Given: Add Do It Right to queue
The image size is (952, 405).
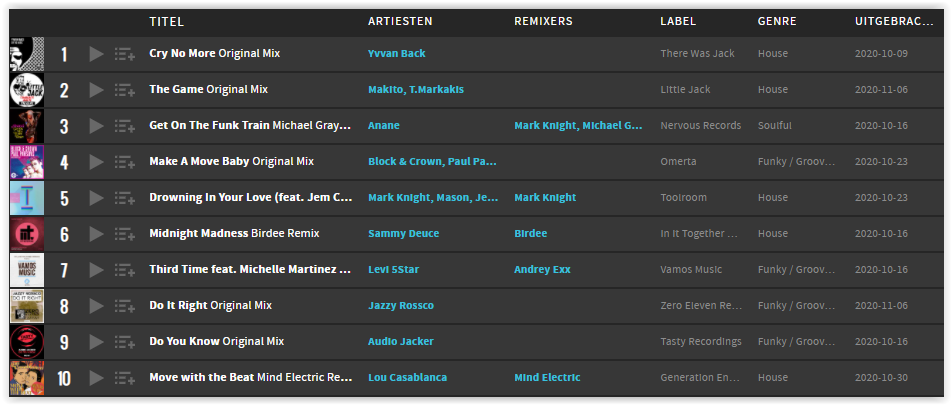Looking at the screenshot, I should (124, 306).
